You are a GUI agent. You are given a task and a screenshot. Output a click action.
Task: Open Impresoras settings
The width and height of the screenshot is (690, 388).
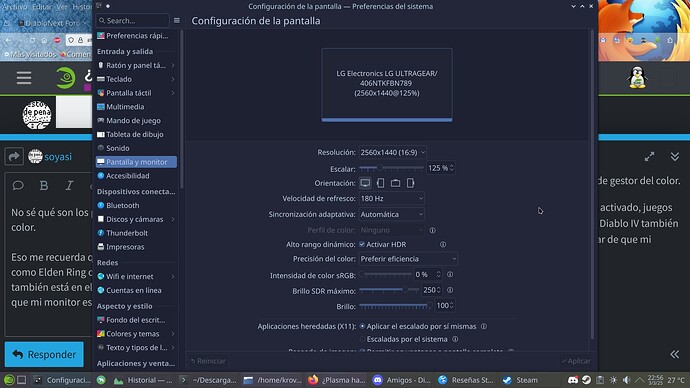click(x=136, y=247)
